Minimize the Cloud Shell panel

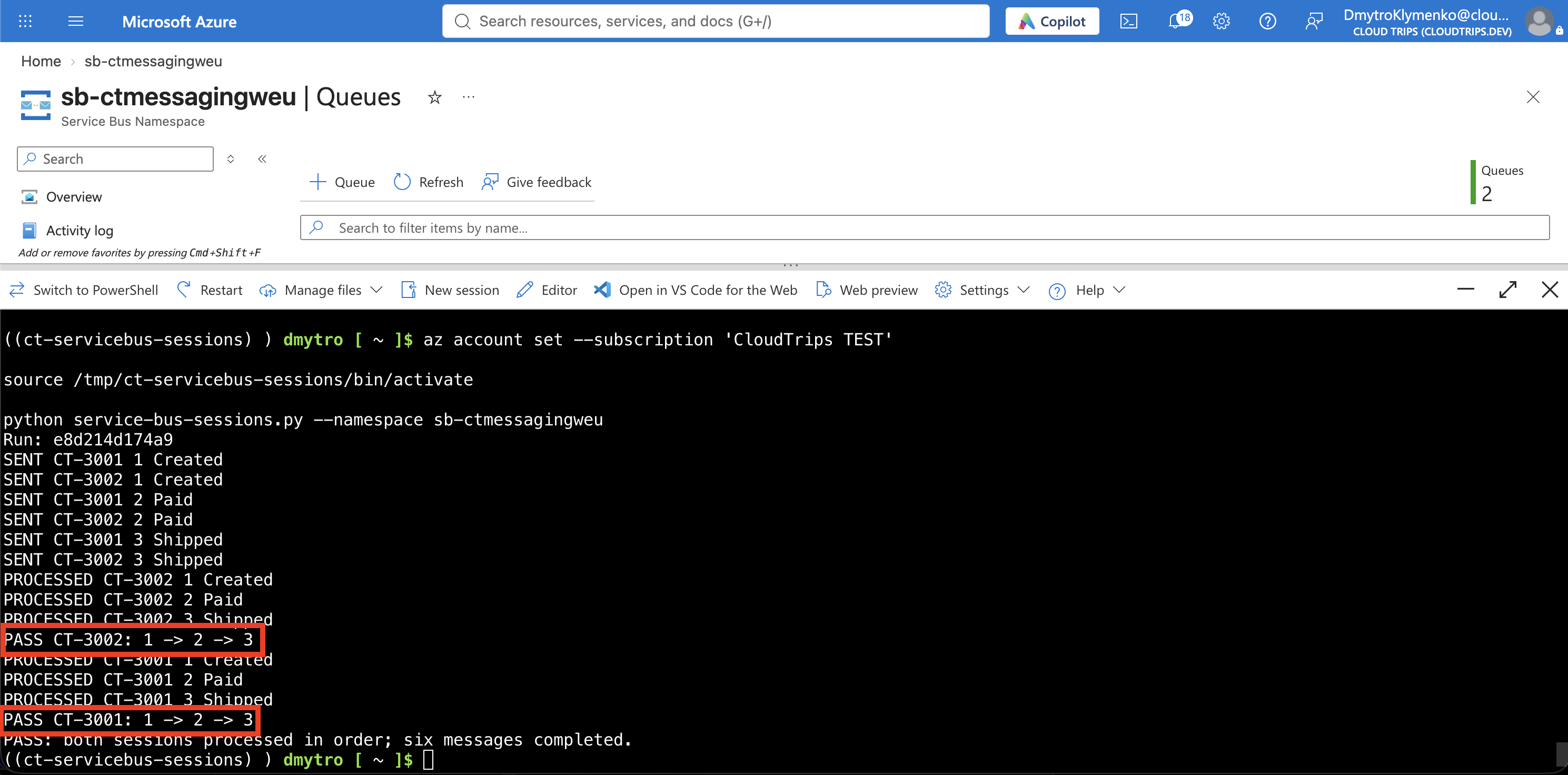pos(1466,290)
